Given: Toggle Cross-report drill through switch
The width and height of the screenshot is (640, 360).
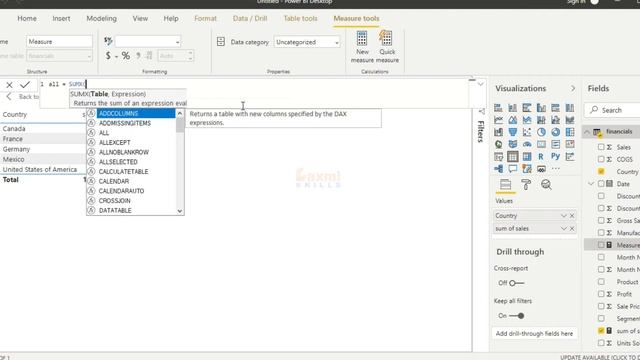Looking at the screenshot, I should point(516,283).
